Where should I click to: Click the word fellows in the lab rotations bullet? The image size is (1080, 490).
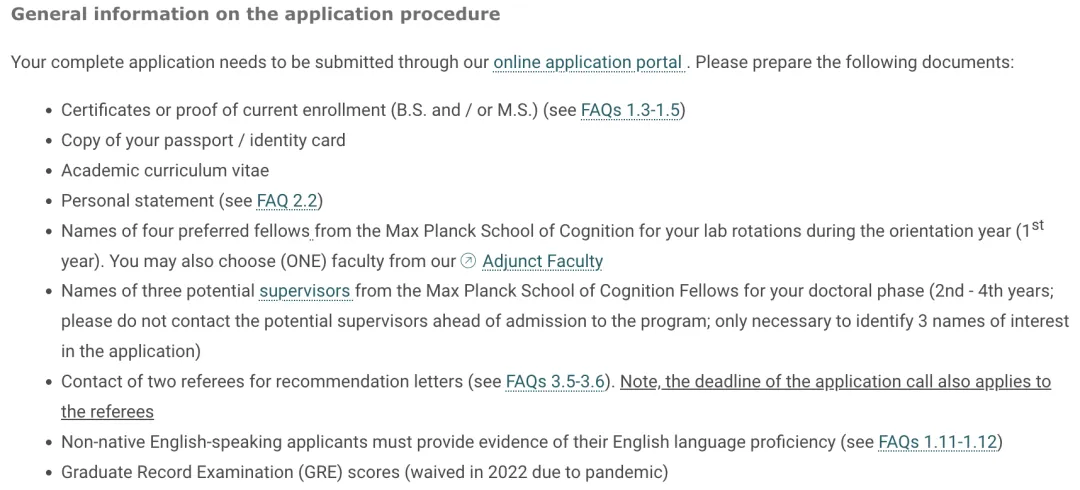tap(284, 231)
